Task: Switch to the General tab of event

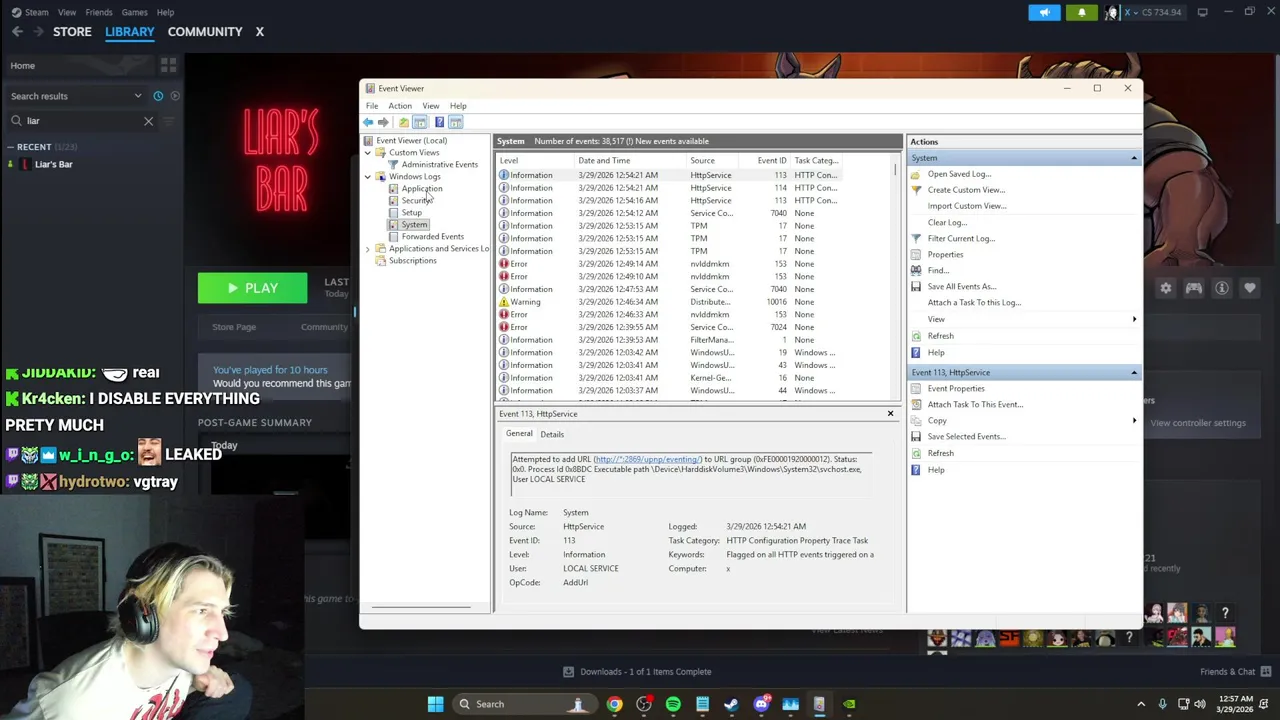Action: [x=519, y=433]
